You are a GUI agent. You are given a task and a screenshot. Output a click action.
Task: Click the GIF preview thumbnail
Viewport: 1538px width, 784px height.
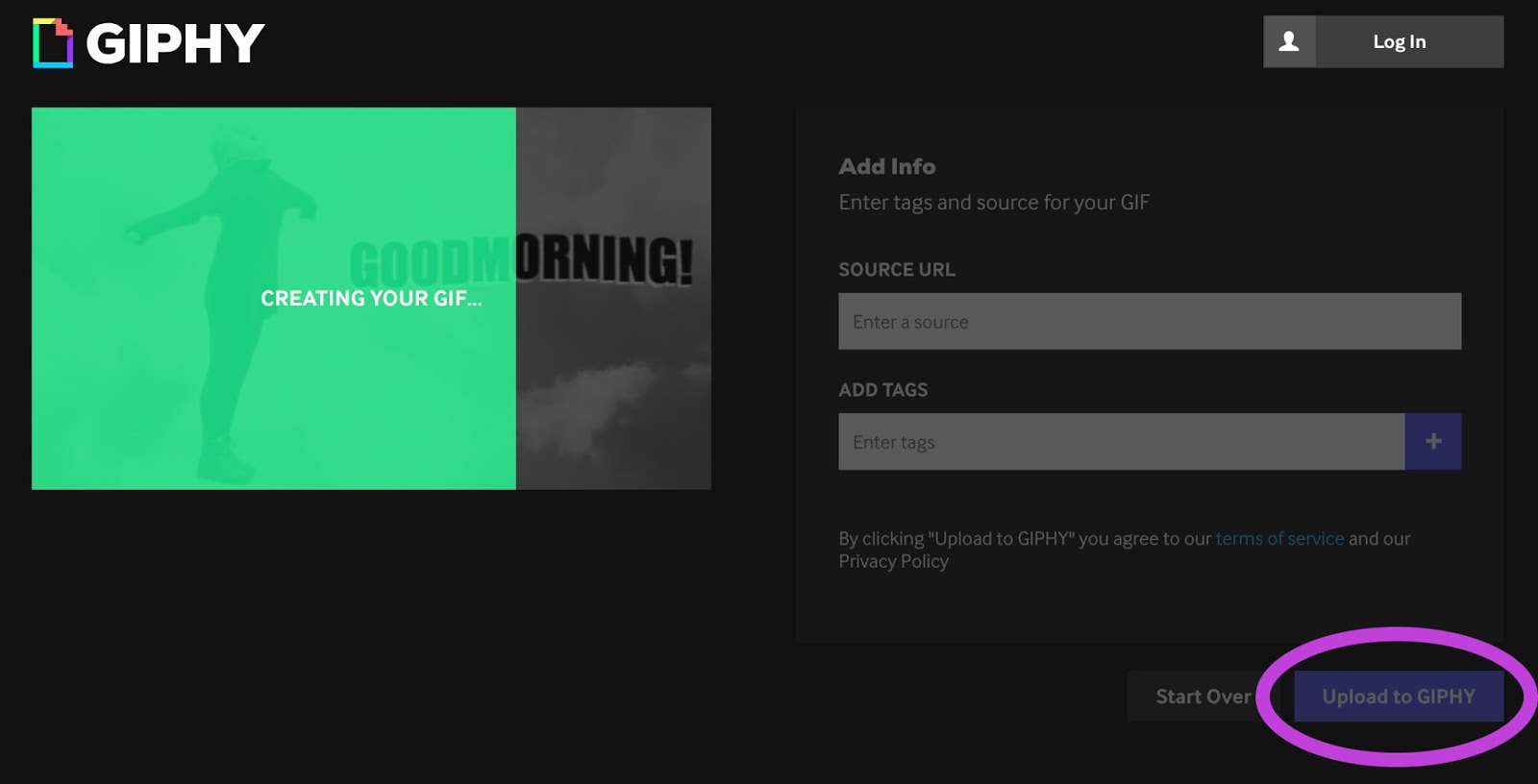point(371,299)
